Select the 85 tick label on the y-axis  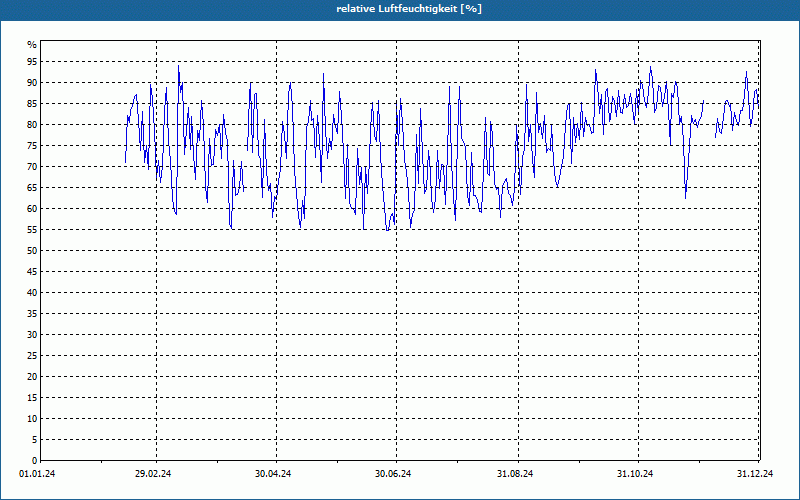[32, 104]
